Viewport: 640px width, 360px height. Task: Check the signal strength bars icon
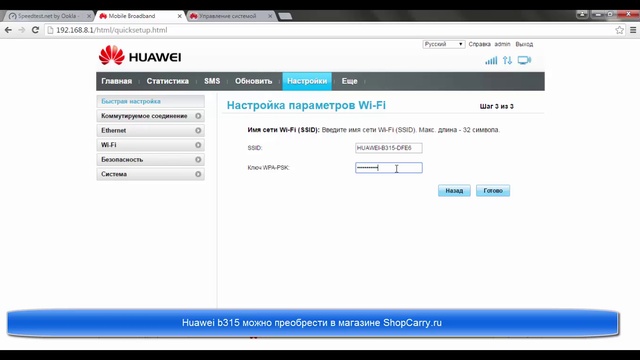point(491,60)
